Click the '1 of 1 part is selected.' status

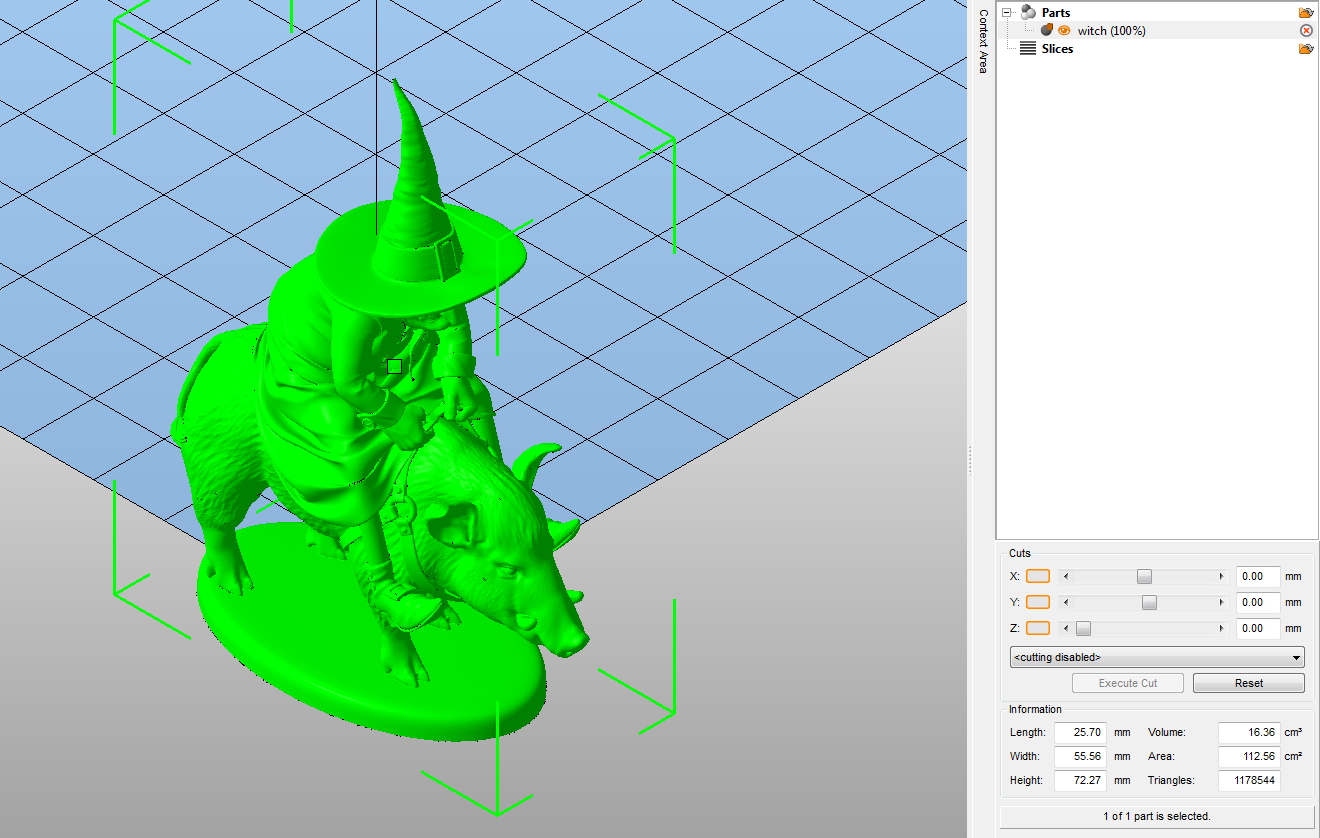pyautogui.click(x=1156, y=816)
